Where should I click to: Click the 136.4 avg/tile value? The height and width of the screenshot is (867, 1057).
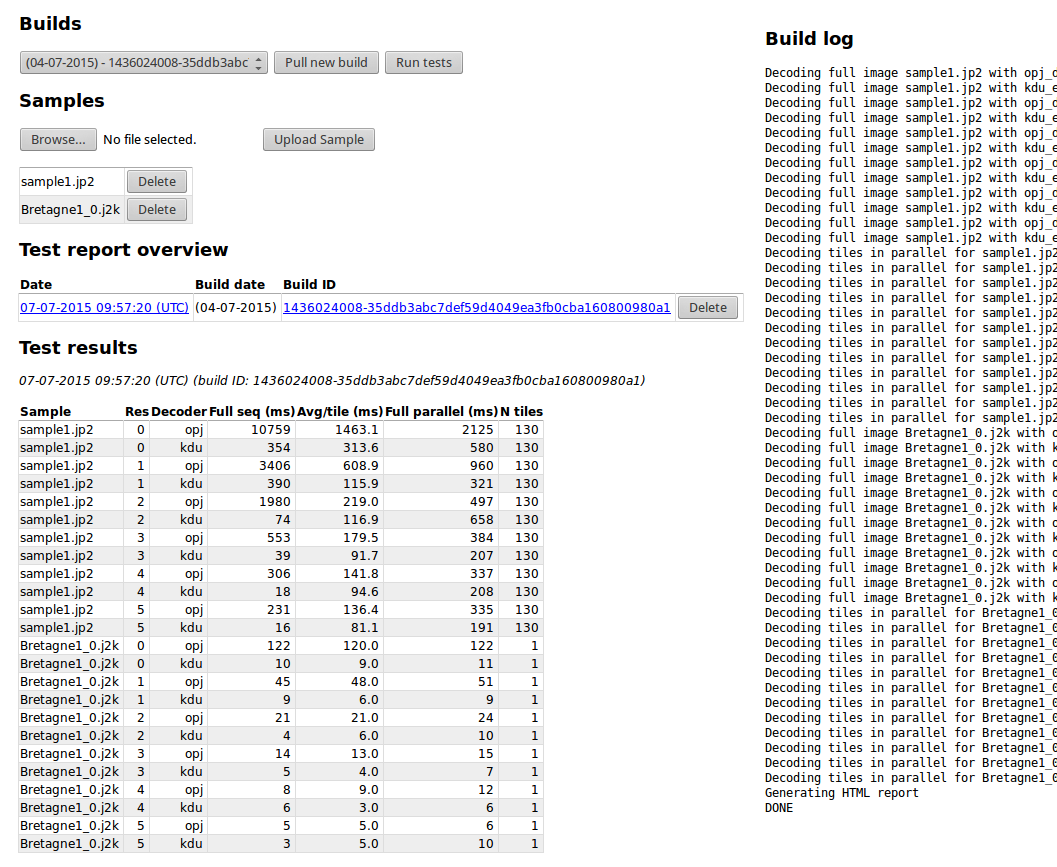361,609
